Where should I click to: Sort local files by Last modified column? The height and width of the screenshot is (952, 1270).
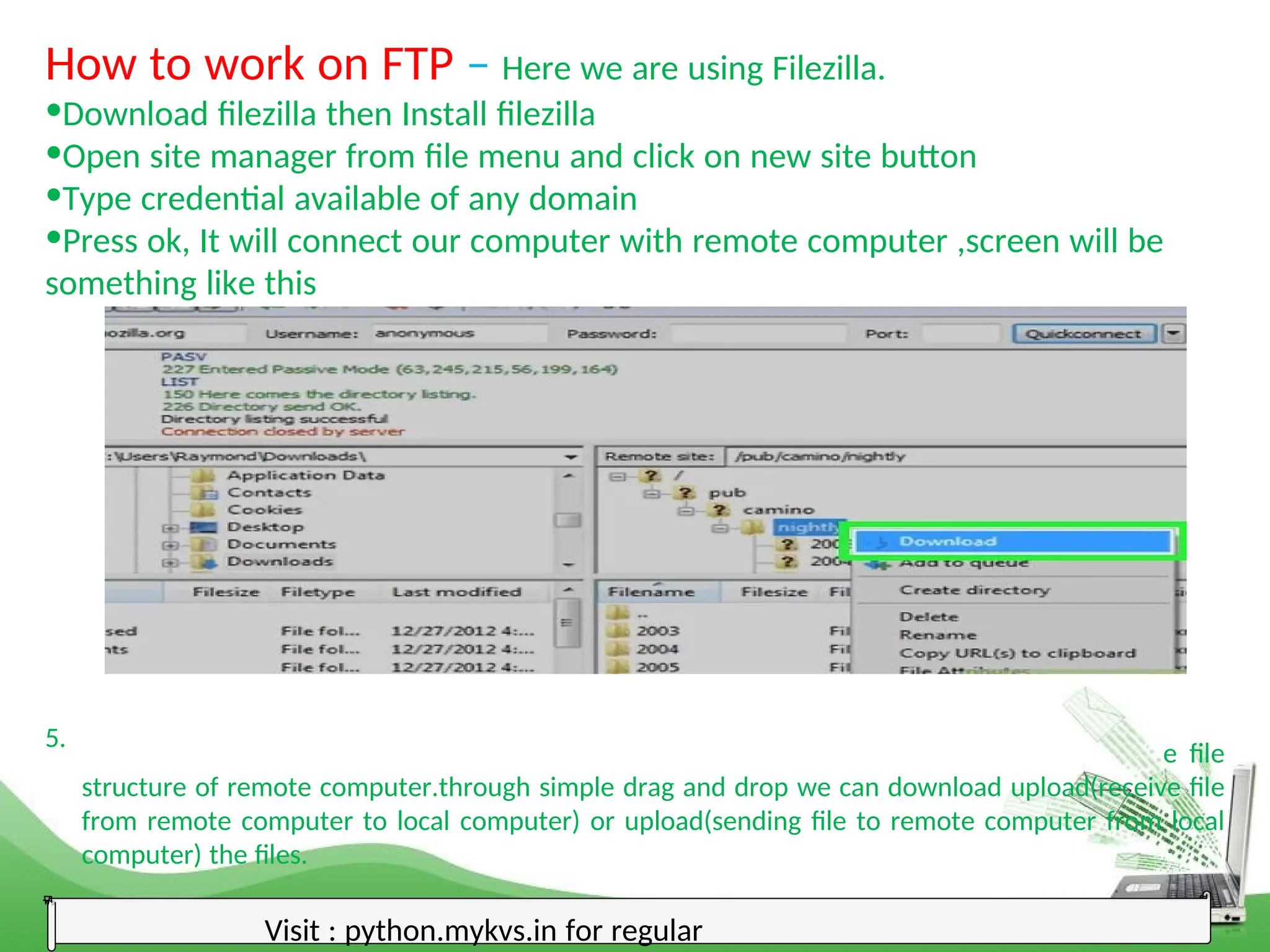point(456,593)
